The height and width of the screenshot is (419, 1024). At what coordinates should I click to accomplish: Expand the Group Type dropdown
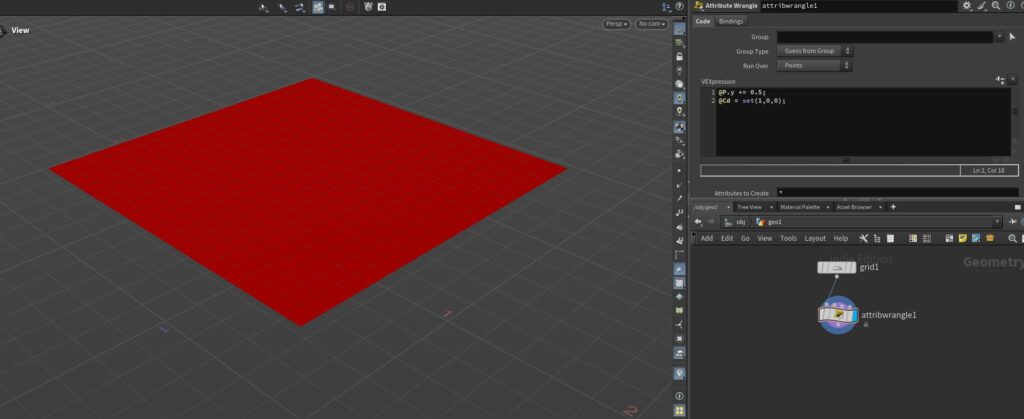(815, 51)
